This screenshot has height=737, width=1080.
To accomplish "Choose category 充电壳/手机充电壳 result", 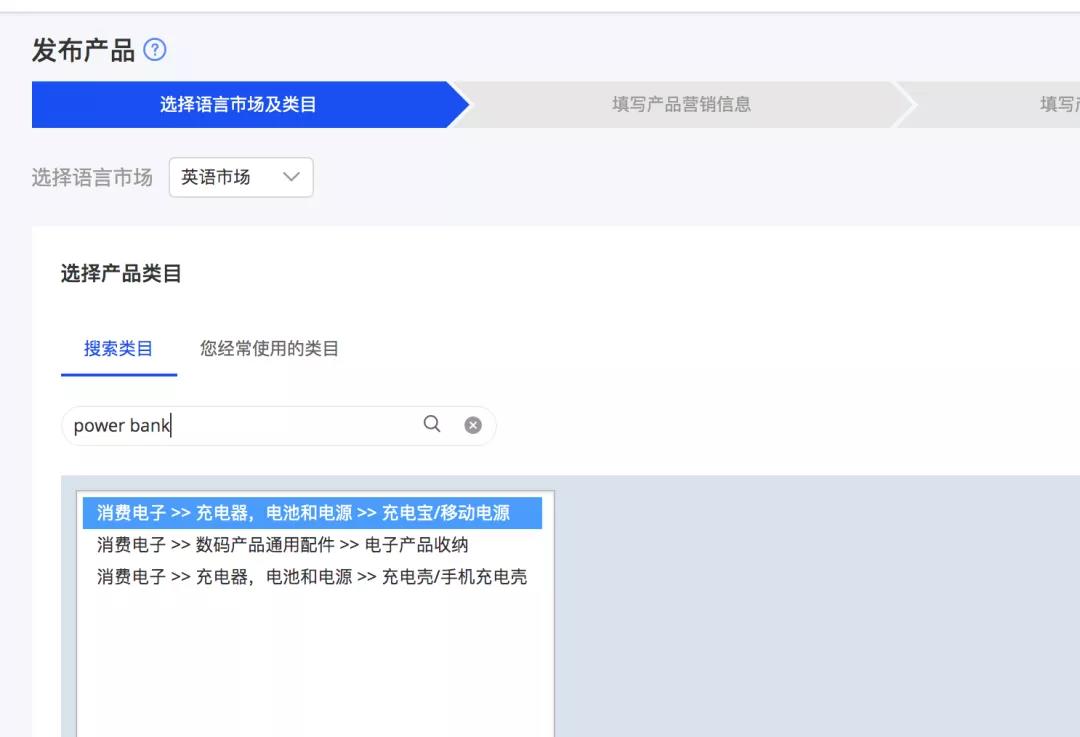I will tap(312, 577).
